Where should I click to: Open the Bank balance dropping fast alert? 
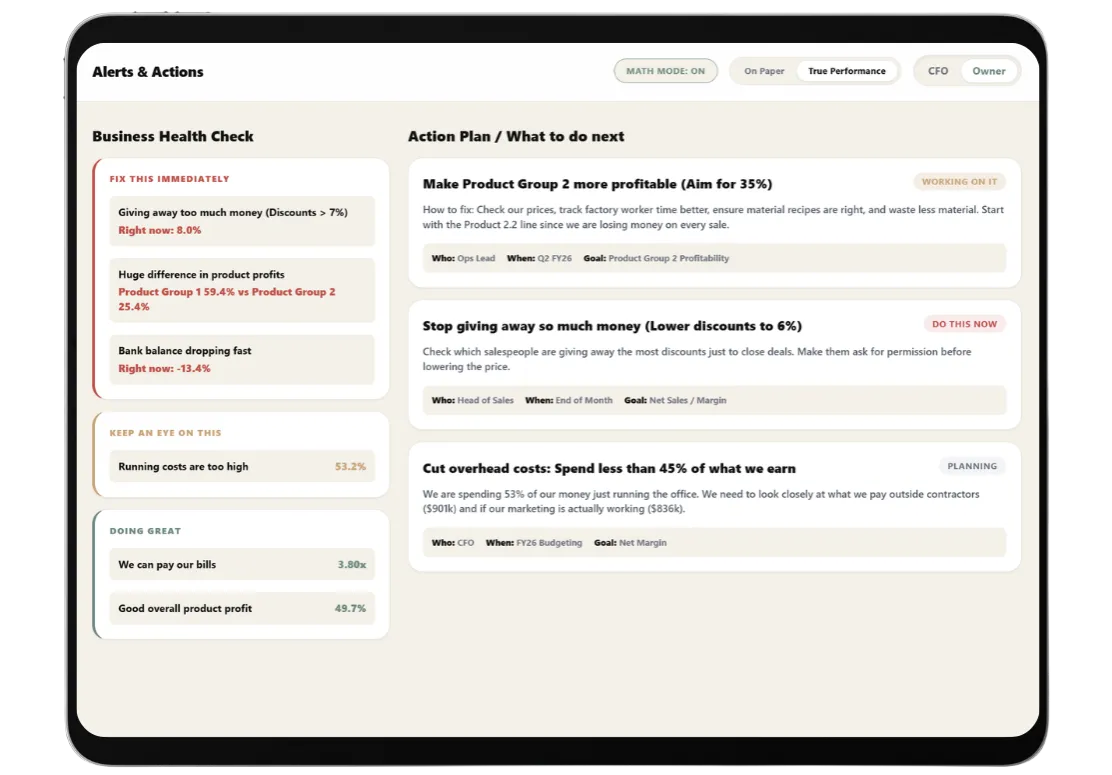[242, 359]
